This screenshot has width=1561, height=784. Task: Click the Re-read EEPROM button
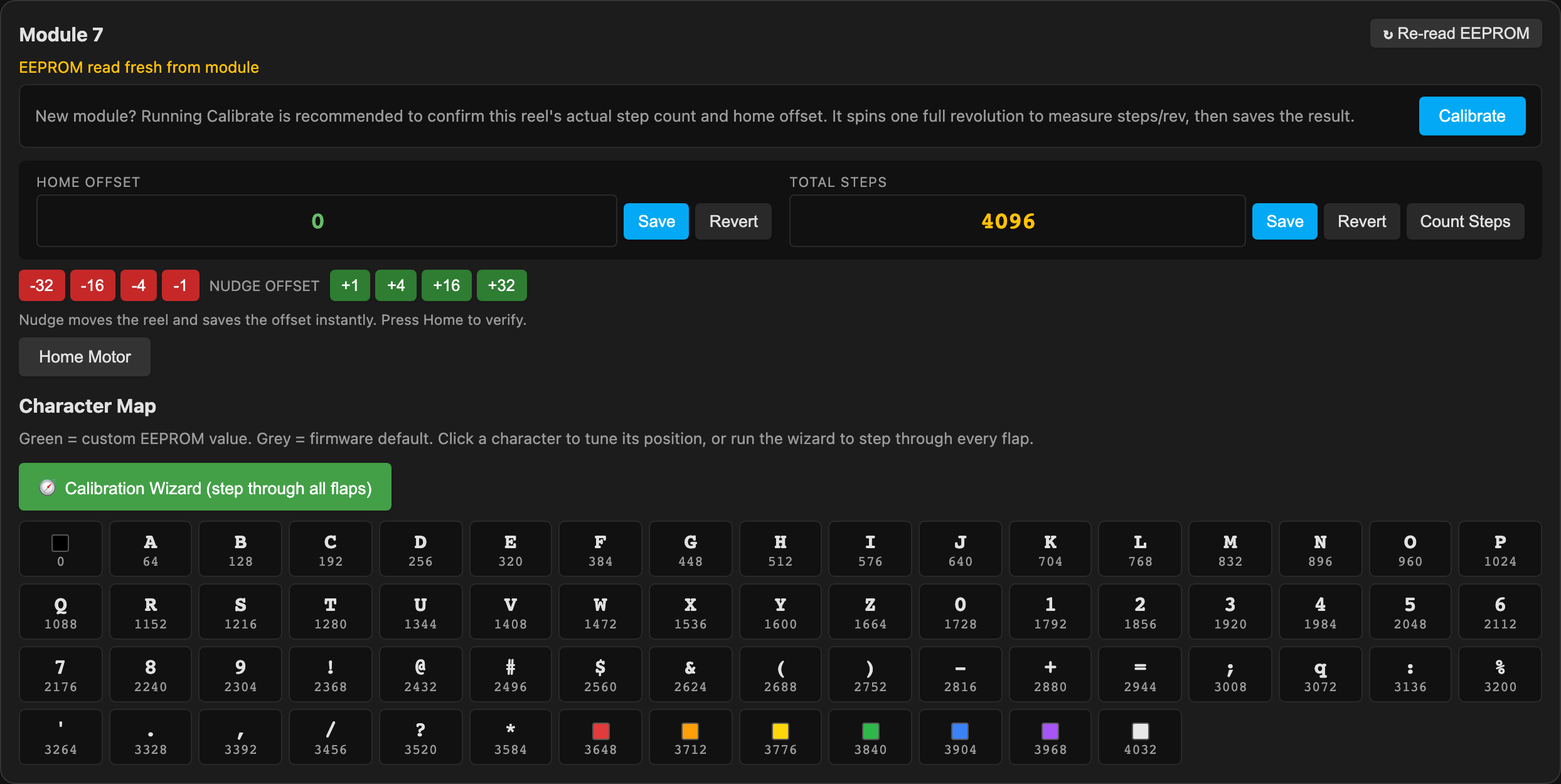tap(1456, 33)
